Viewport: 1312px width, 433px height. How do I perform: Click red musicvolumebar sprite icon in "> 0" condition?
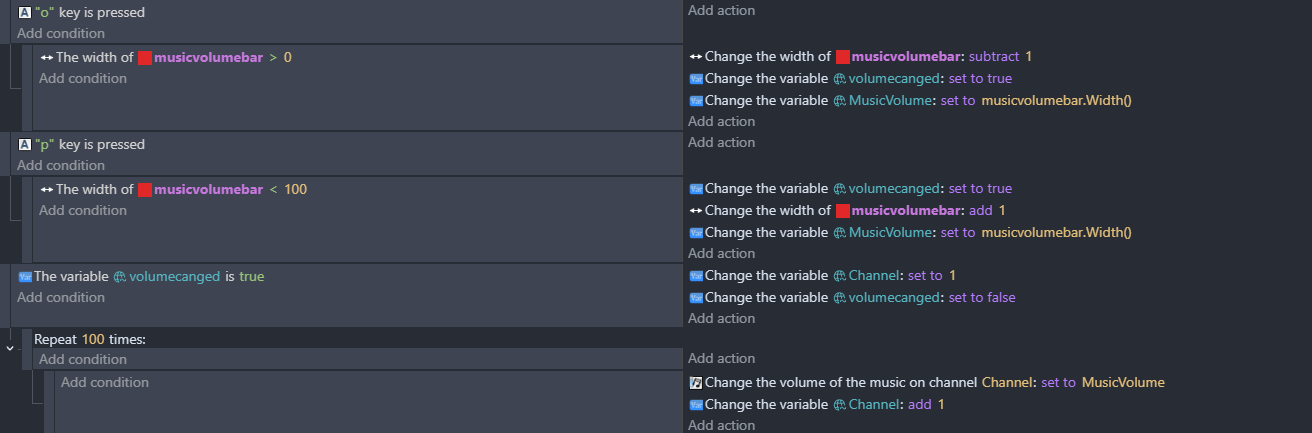[144, 58]
